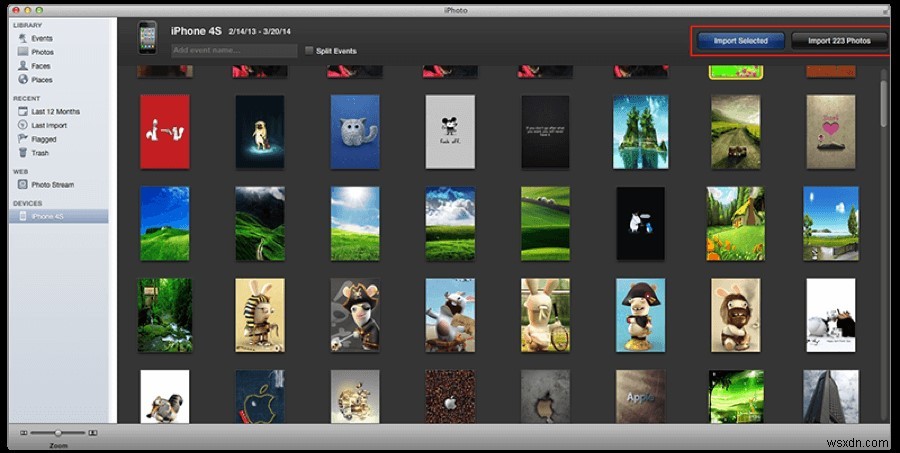Show Last 12 Months photos
This screenshot has width=900, height=453.
click(x=54, y=112)
